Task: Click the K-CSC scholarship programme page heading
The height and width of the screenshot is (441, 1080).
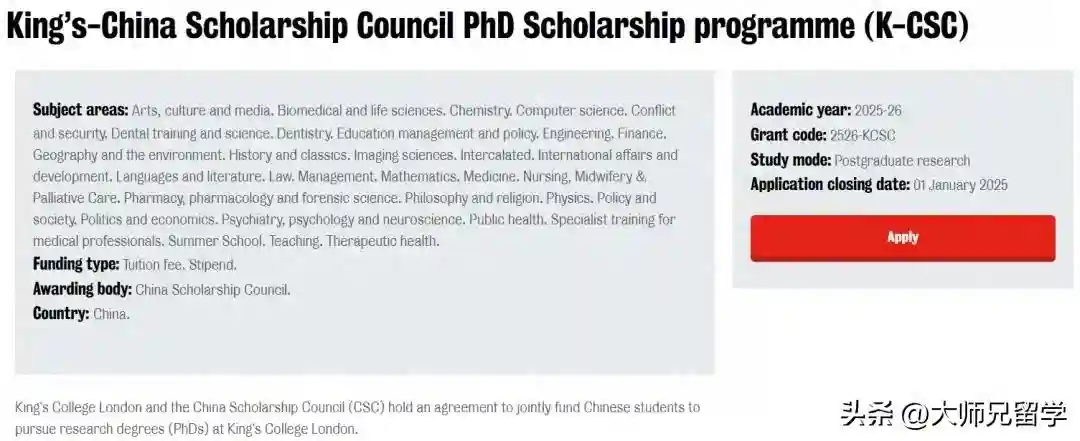Action: point(488,26)
